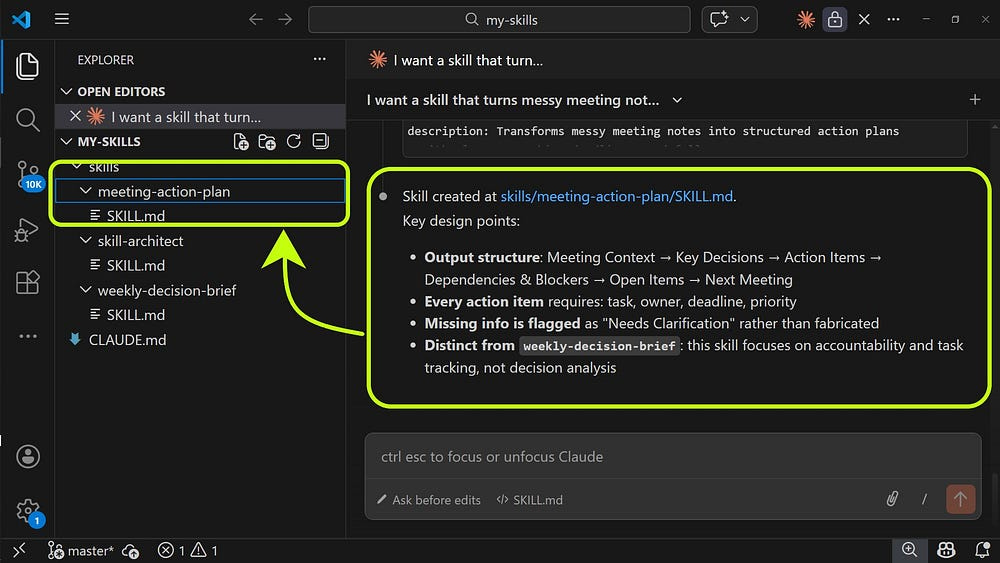Screen dimensions: 1000x563
Task: Open Source Control view with 10K badge
Action: (28, 175)
